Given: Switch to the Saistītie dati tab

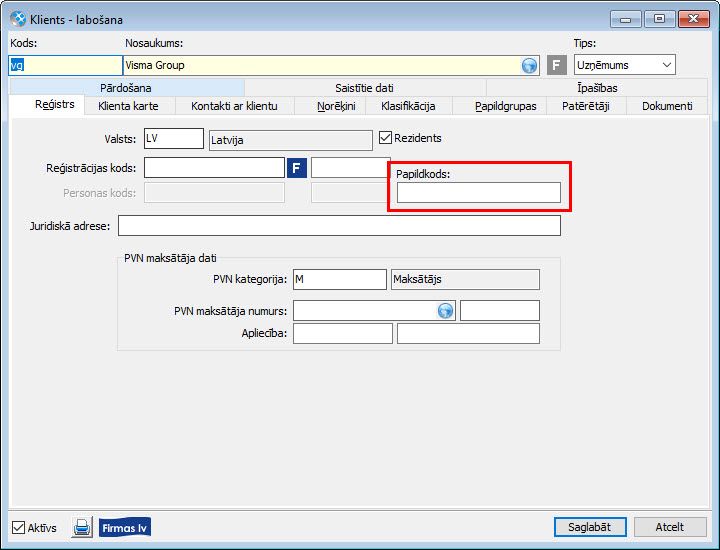Looking at the screenshot, I should (364, 88).
